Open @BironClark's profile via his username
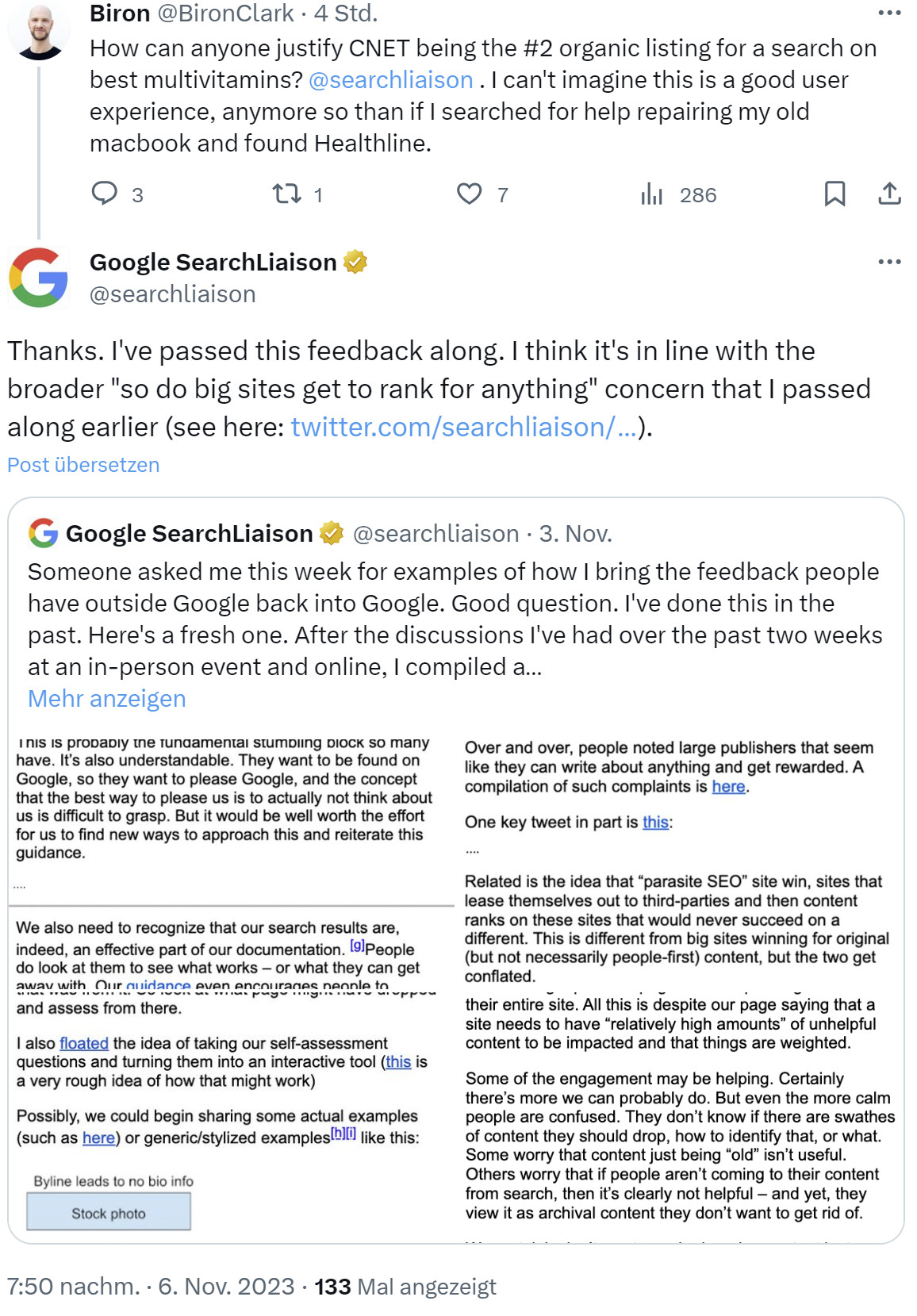The height and width of the screenshot is (1316, 917). pos(224,13)
